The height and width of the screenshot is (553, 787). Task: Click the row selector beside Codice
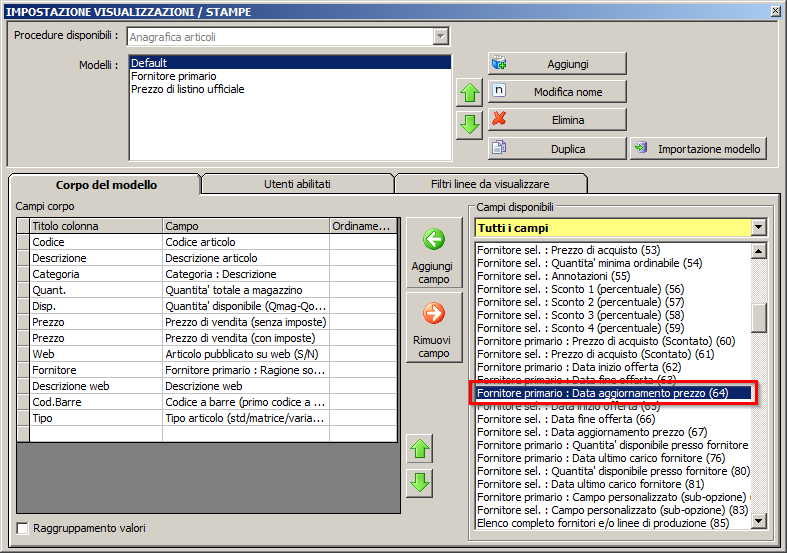(23, 242)
